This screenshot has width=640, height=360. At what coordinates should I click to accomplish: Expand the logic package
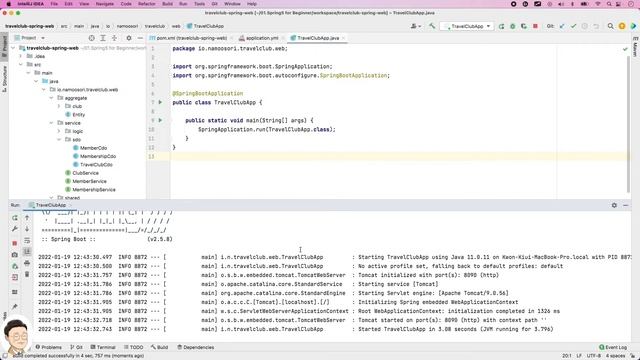(59, 131)
